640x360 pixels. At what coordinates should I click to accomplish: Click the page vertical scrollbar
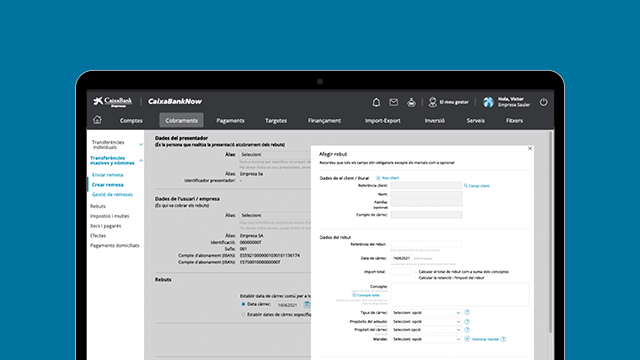(551, 231)
